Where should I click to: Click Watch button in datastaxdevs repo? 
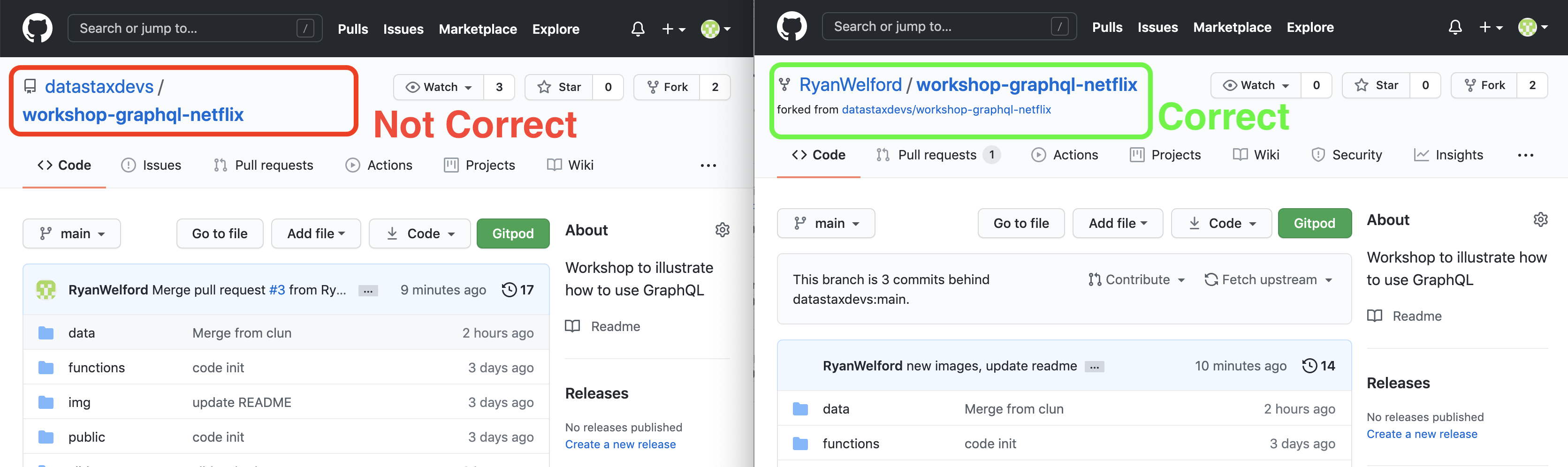click(438, 87)
